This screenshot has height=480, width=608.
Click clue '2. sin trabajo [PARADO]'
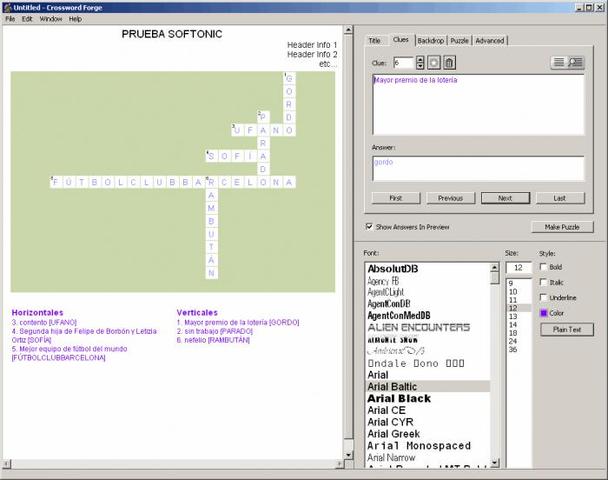pos(215,331)
